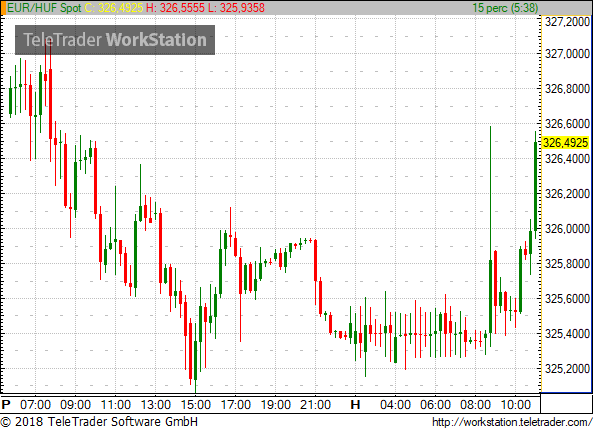The width and height of the screenshot is (593, 431).
Task: Click the P day marker on time axis
Action: pyautogui.click(x=6, y=405)
